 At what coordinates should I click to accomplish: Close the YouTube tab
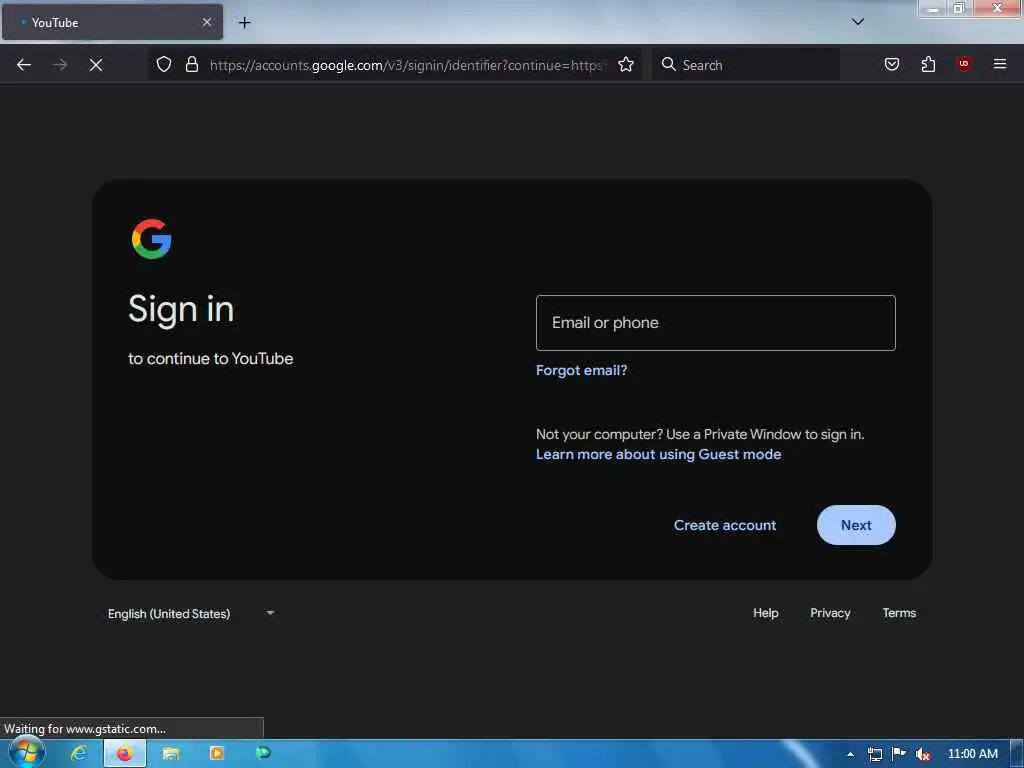(207, 22)
